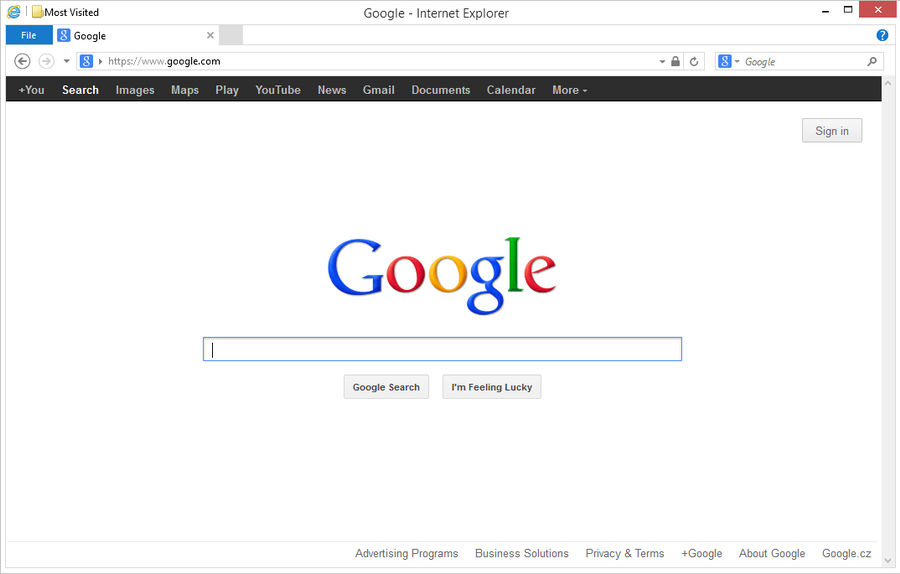Click the Google tab favicon
The image size is (900, 574).
pos(64,35)
